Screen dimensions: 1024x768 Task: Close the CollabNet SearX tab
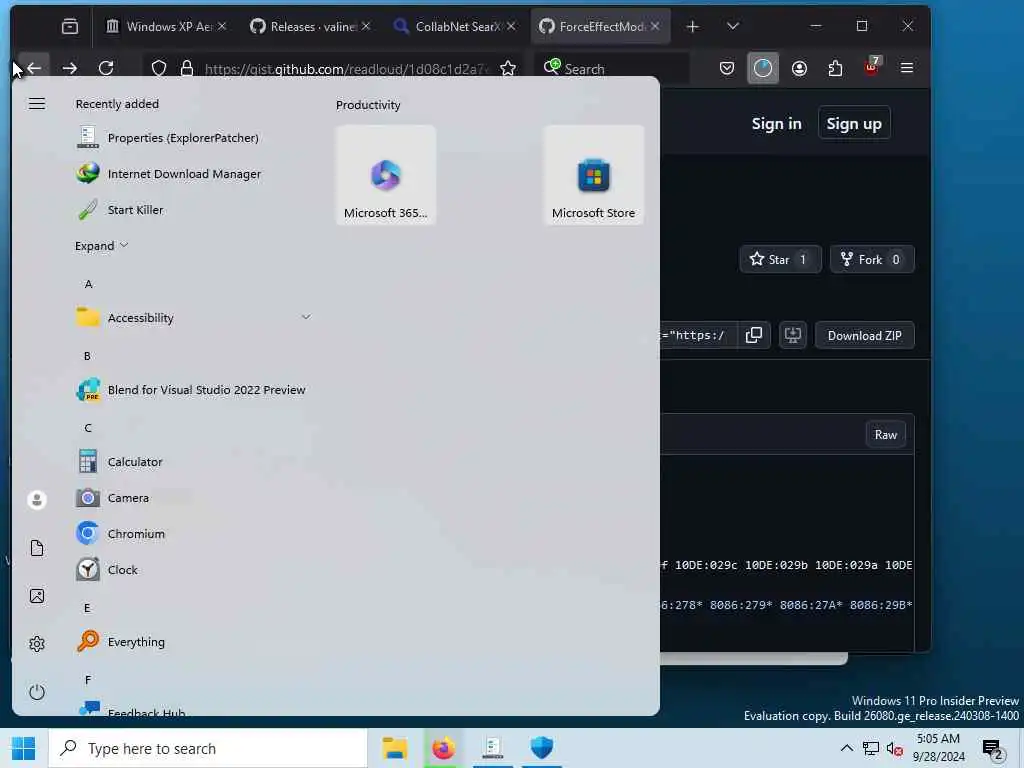[x=511, y=26]
